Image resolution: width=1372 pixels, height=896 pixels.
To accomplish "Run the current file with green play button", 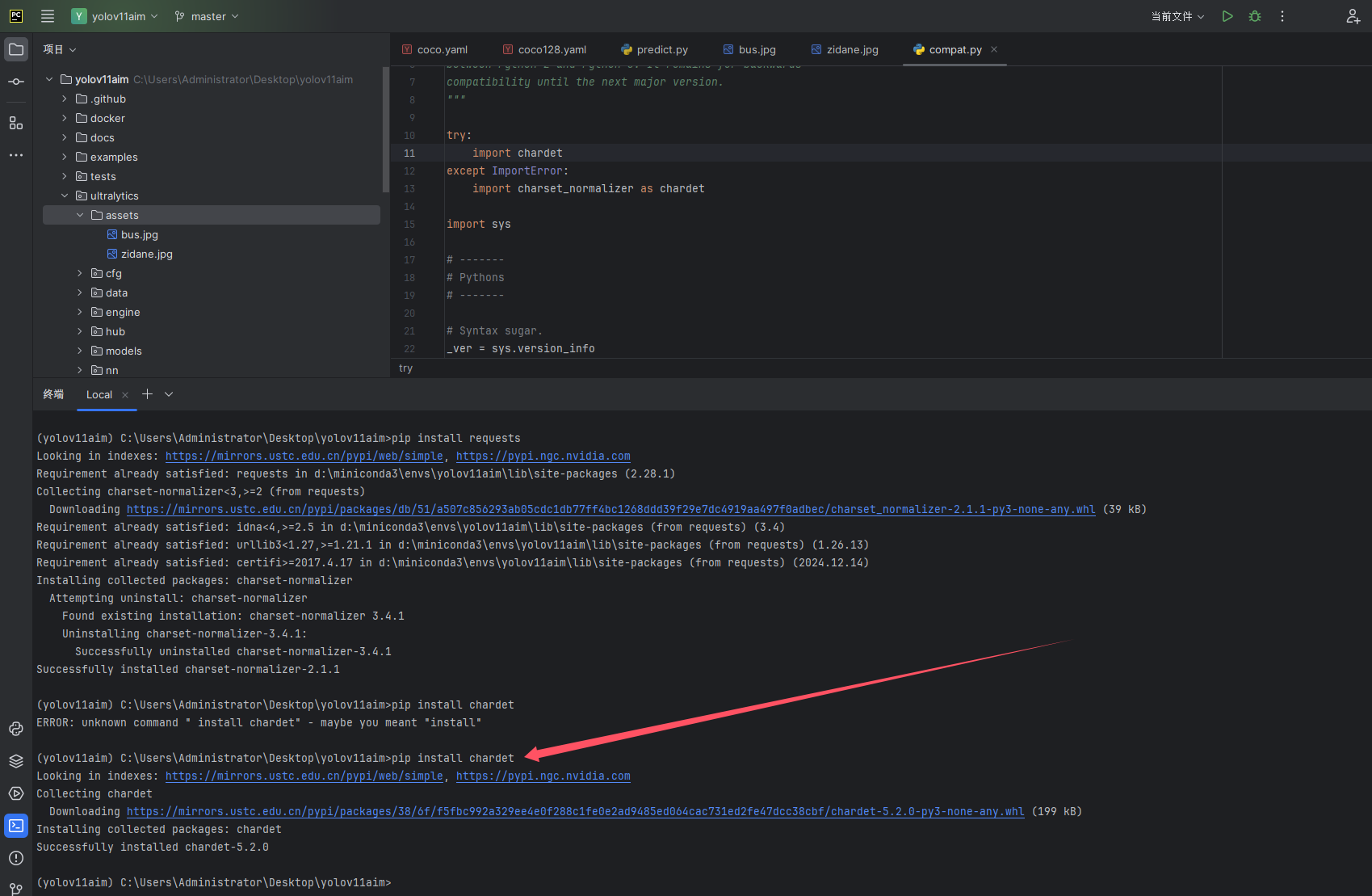I will coord(1227,16).
